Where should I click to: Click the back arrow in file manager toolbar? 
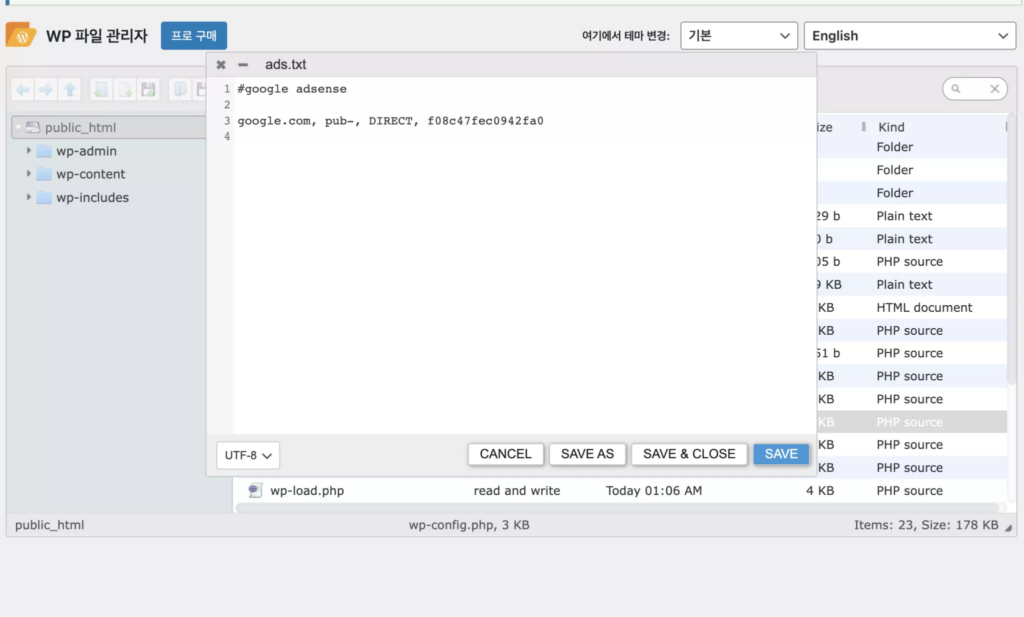click(x=23, y=89)
